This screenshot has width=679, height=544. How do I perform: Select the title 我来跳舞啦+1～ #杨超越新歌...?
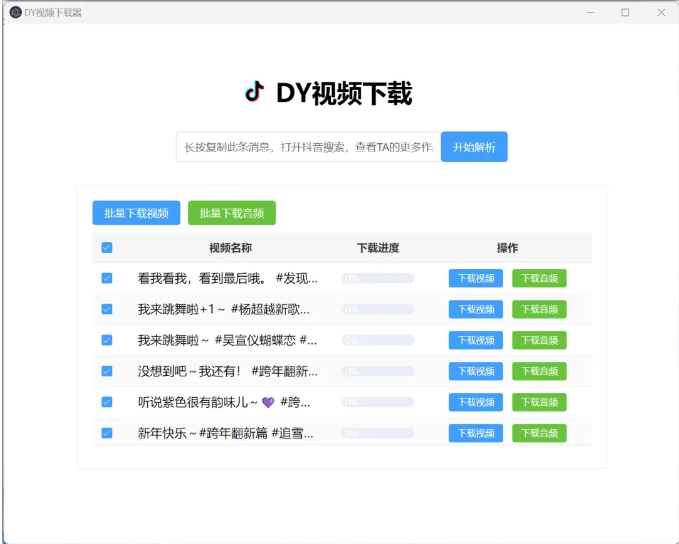(x=223, y=309)
